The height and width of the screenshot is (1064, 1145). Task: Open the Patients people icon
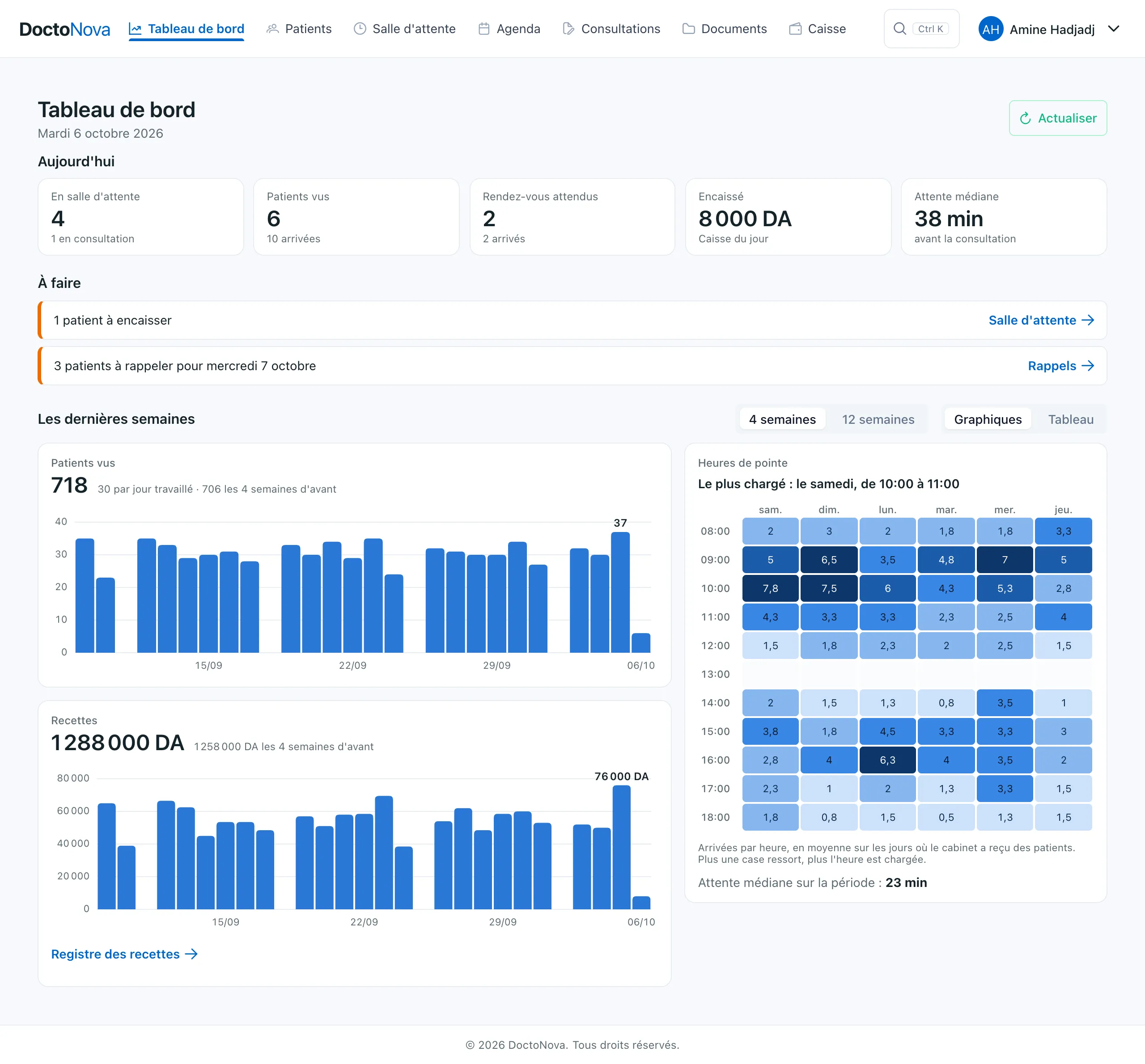click(272, 29)
